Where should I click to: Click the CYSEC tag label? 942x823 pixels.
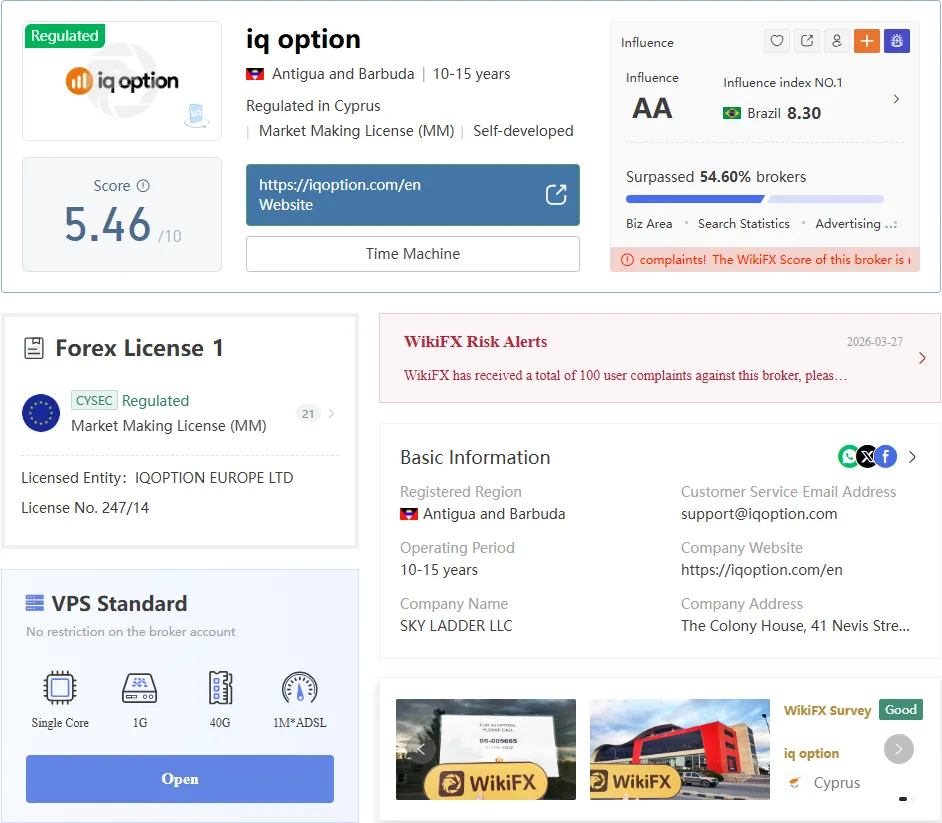(94, 400)
